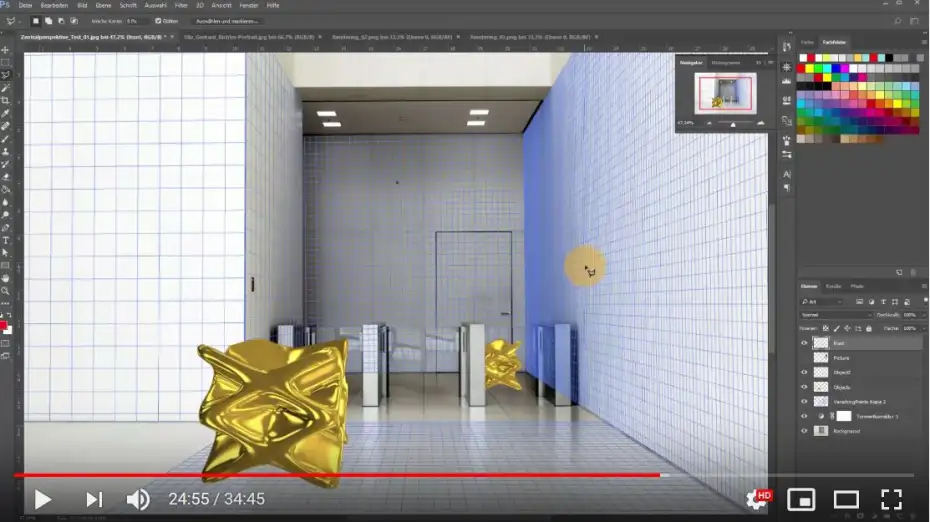Select the Brush tool
The image size is (930, 522).
coord(5,139)
